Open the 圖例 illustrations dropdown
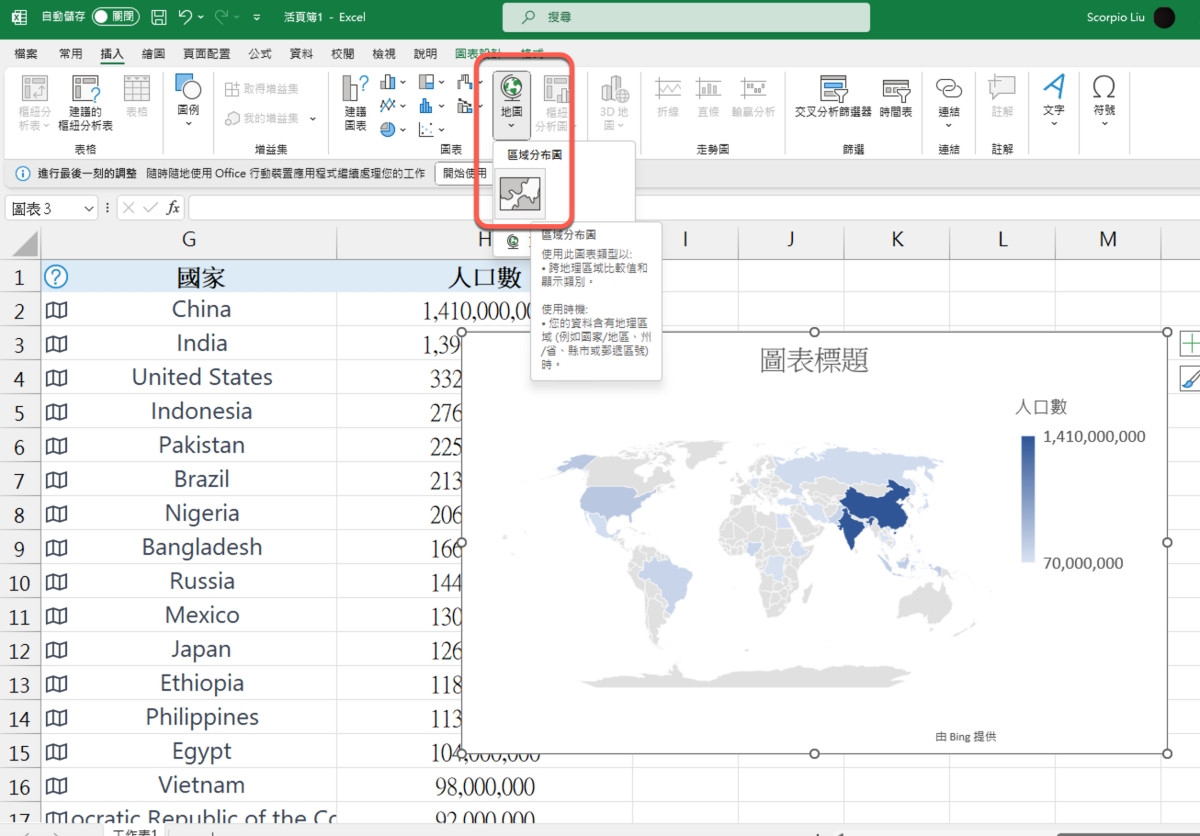Viewport: 1200px width, 836px height. 188,100
